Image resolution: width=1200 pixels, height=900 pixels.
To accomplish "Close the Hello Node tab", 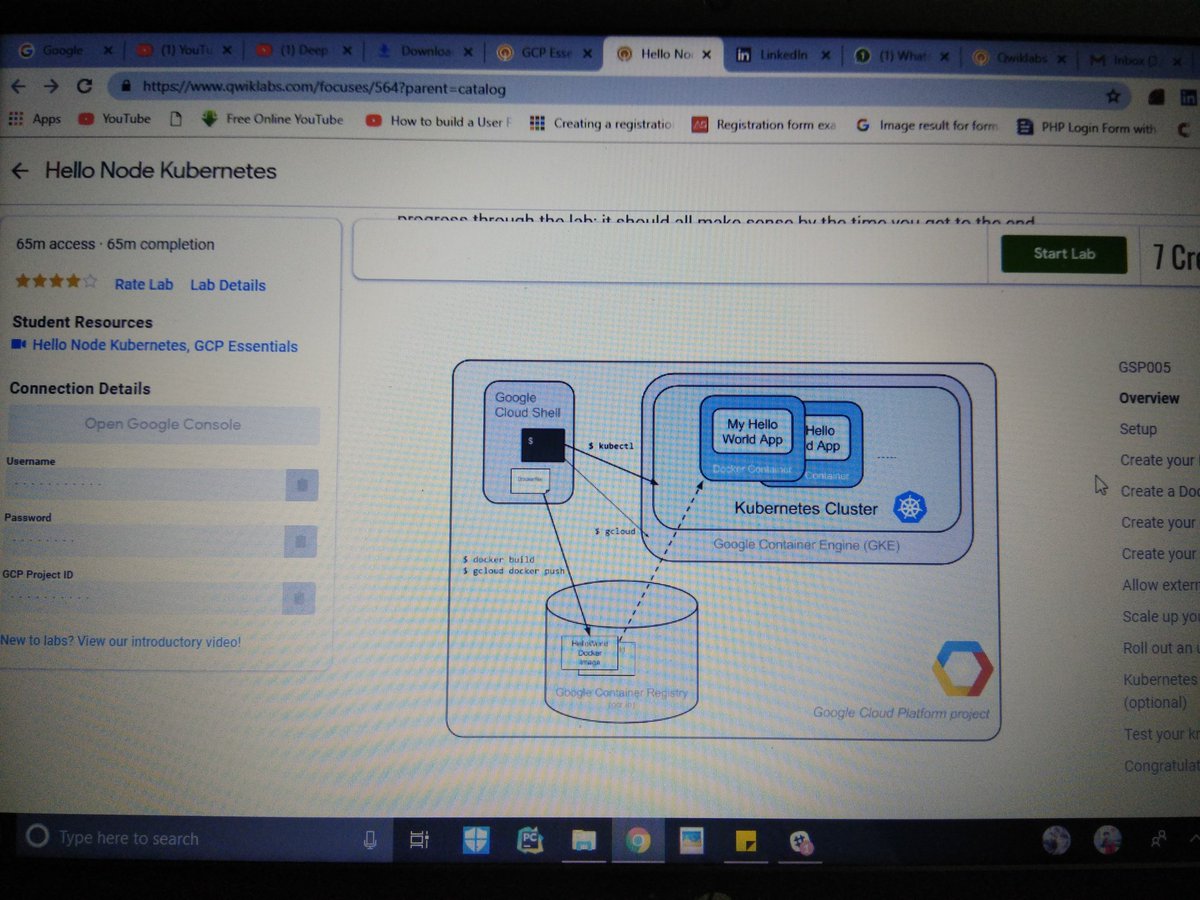I will (x=707, y=54).
